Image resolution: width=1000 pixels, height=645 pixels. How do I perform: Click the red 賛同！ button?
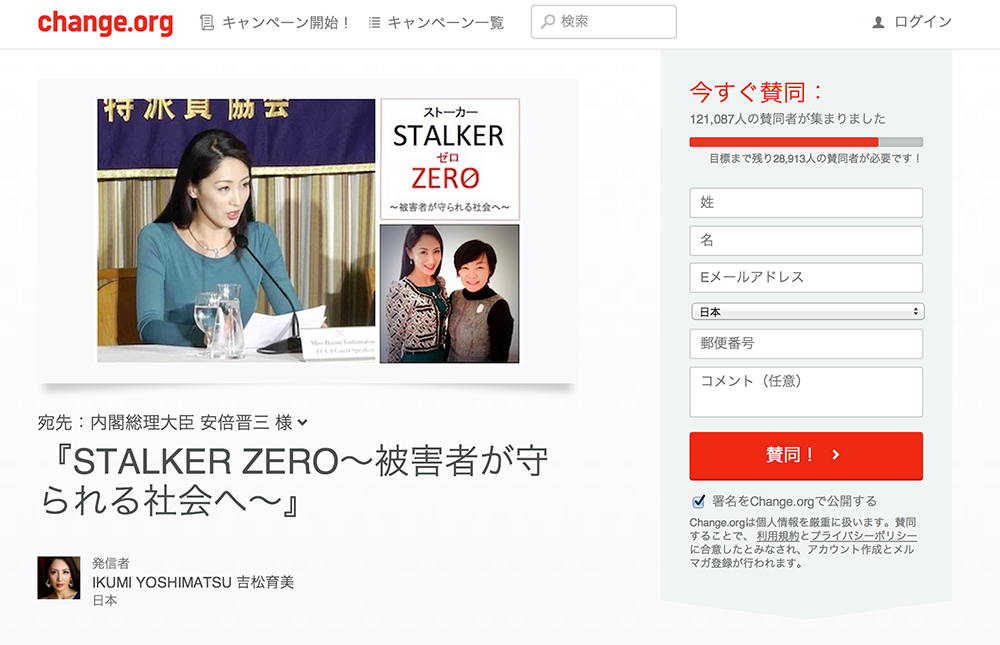pos(806,456)
